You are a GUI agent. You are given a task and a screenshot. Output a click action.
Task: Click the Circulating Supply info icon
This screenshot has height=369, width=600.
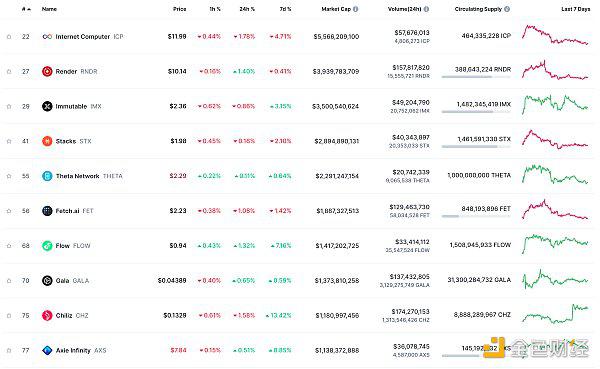(x=507, y=9)
